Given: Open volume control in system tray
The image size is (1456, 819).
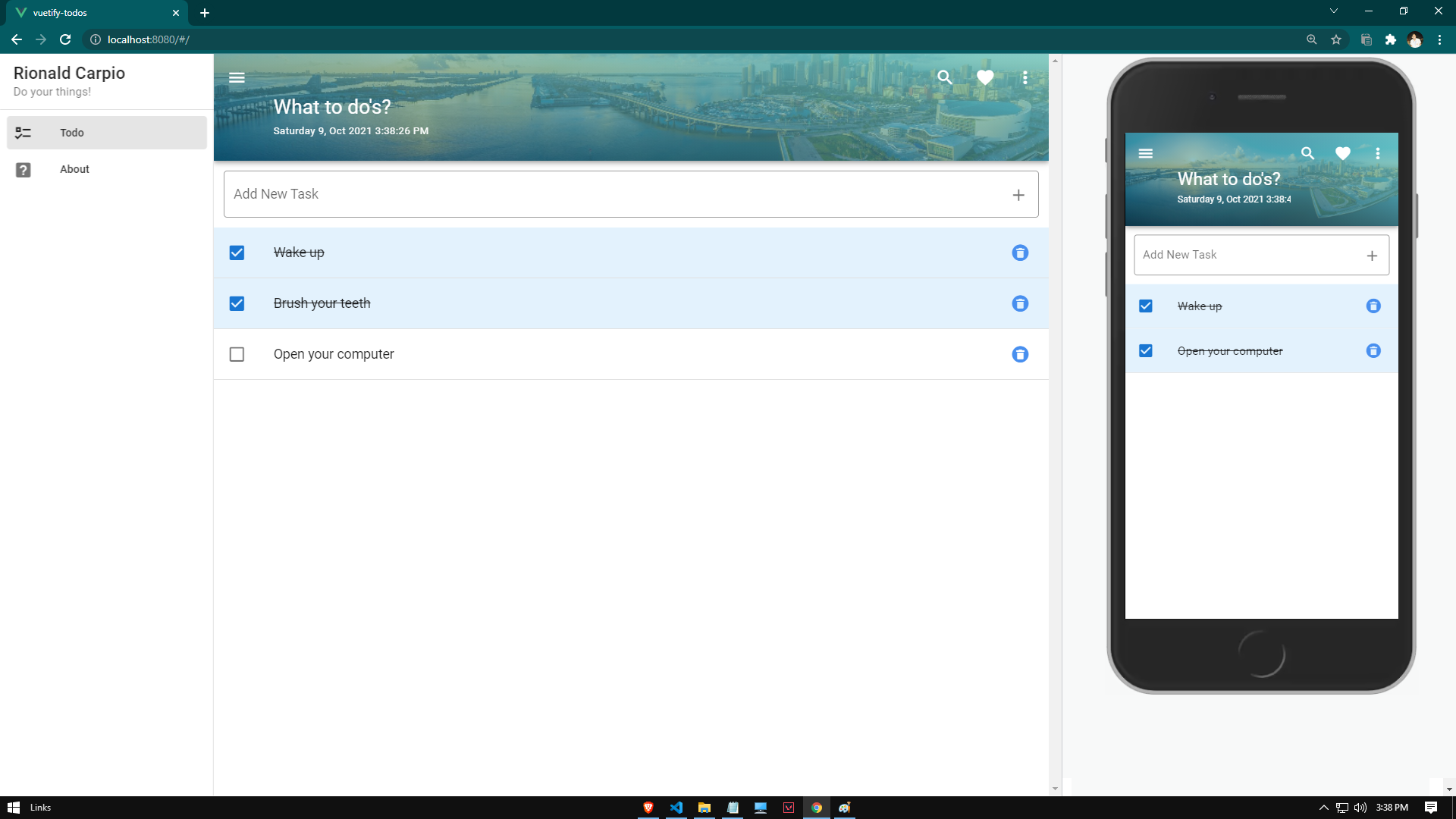Looking at the screenshot, I should 1360,808.
